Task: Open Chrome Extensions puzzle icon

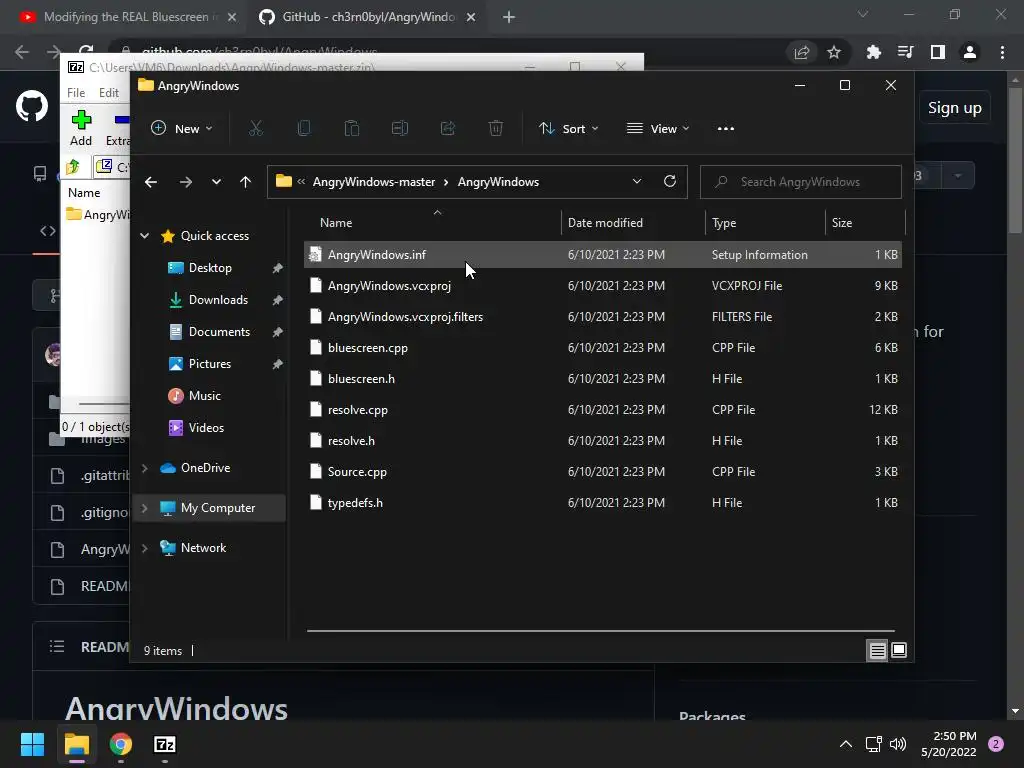Action: pyautogui.click(x=873, y=52)
